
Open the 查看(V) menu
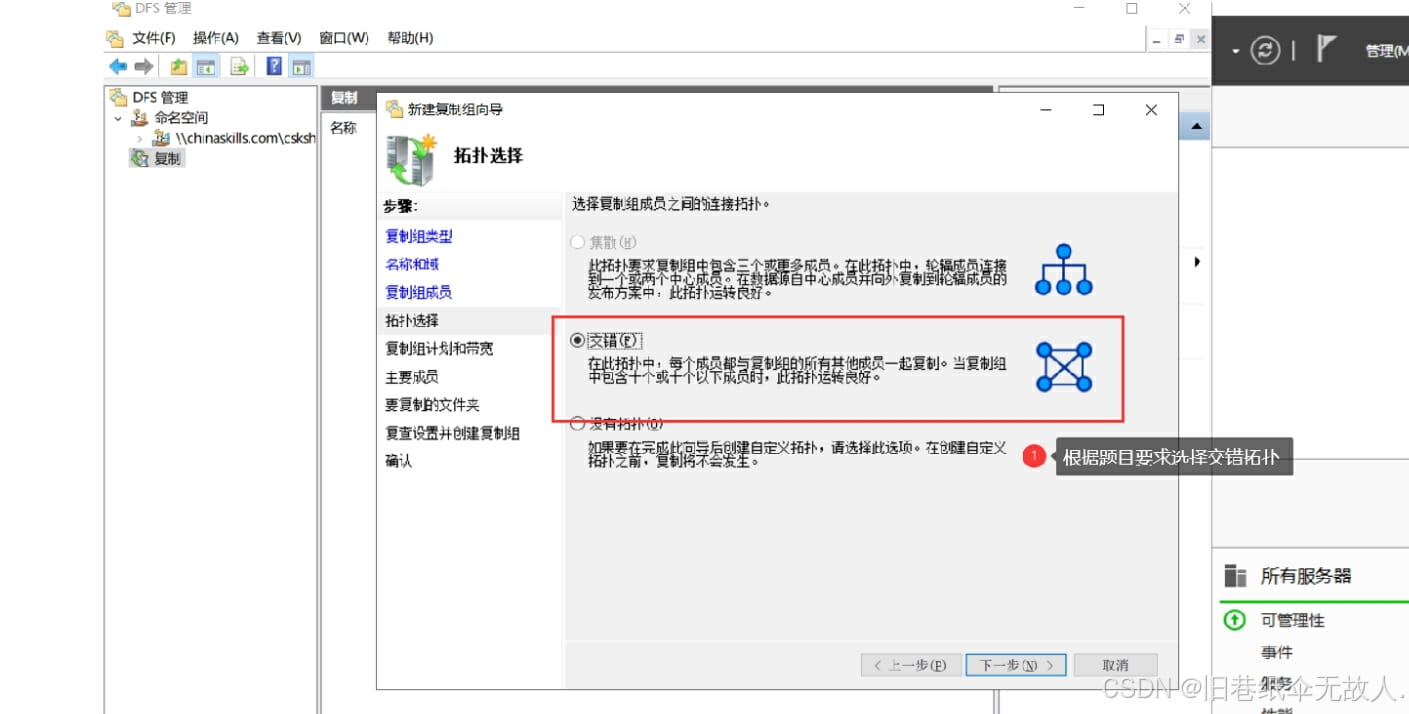[279, 37]
